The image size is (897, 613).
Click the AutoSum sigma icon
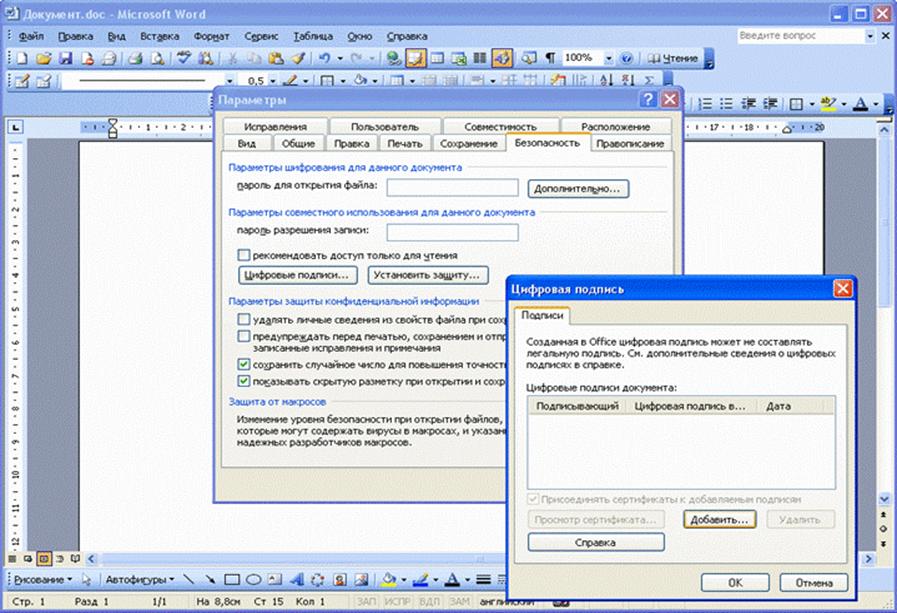tap(649, 81)
